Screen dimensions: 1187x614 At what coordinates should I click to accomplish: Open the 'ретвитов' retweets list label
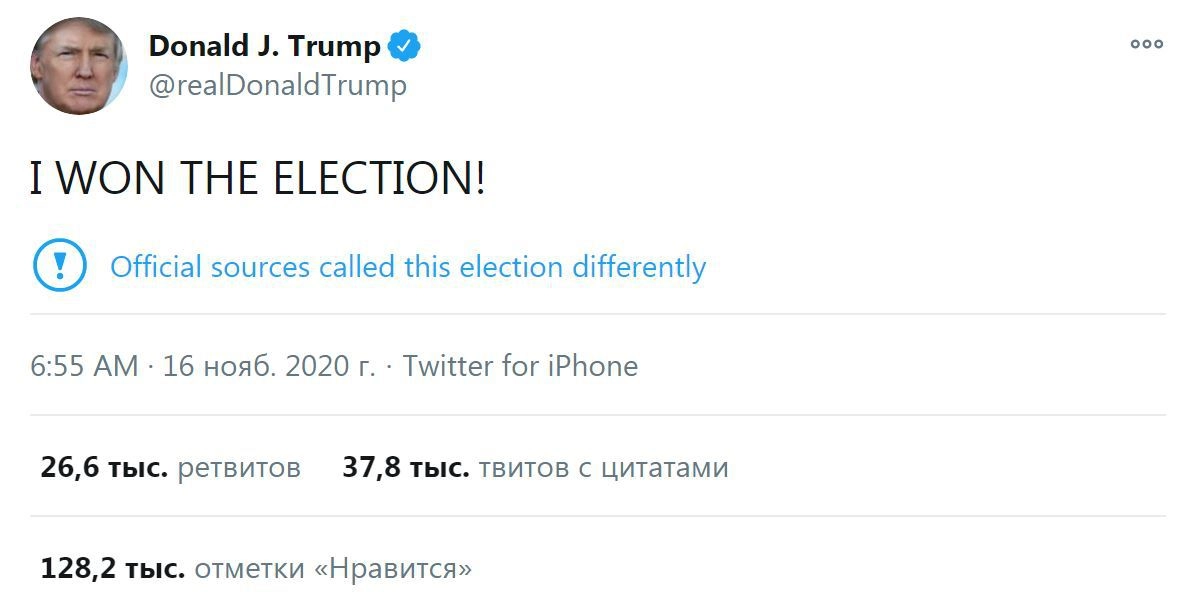(239, 468)
